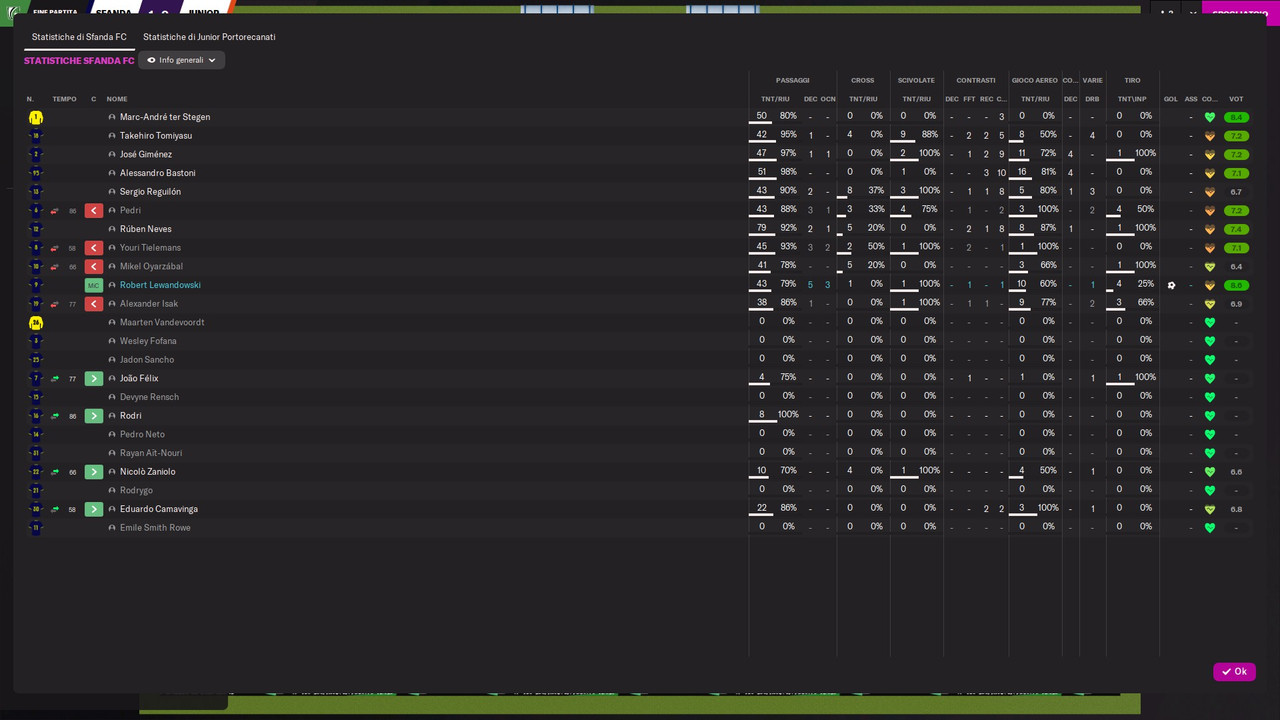Click the info icon beside Takehiro Tomiyasu
Screen dimensions: 1280x720
[112, 136]
